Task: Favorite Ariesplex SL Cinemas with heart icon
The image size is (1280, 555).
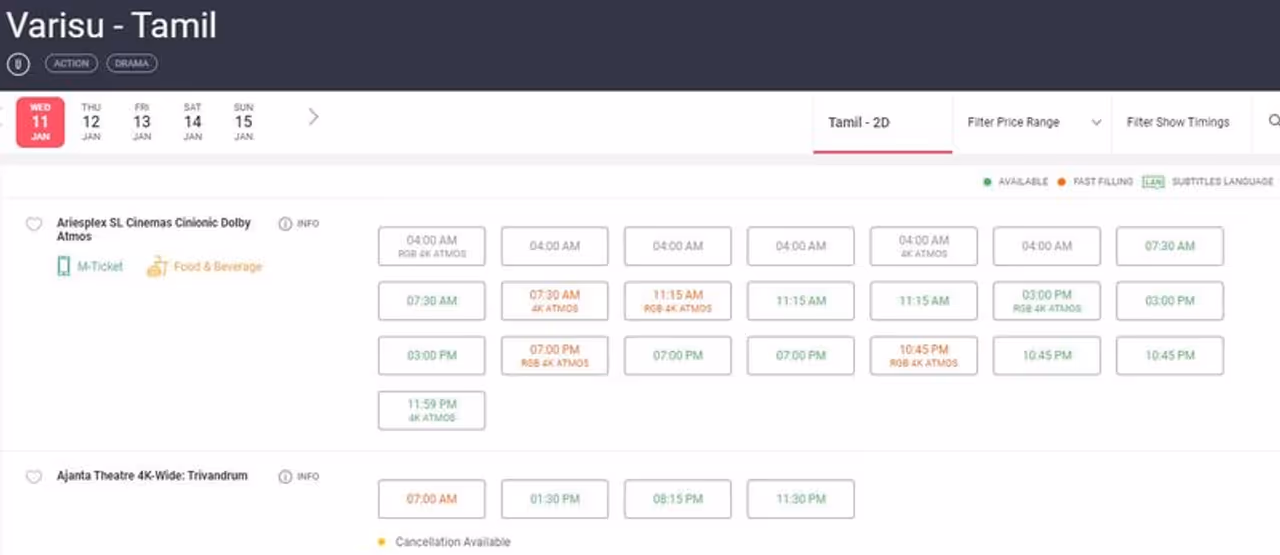Action: [x=34, y=225]
